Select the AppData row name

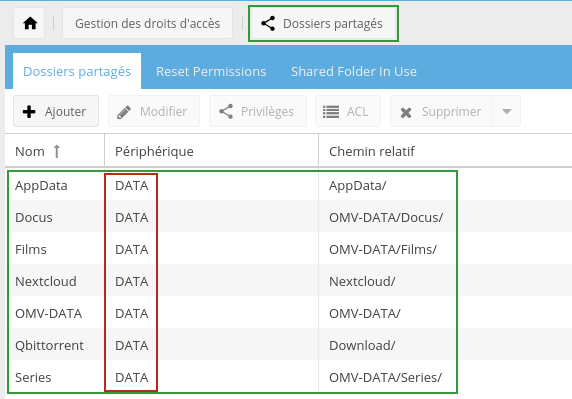(x=41, y=186)
